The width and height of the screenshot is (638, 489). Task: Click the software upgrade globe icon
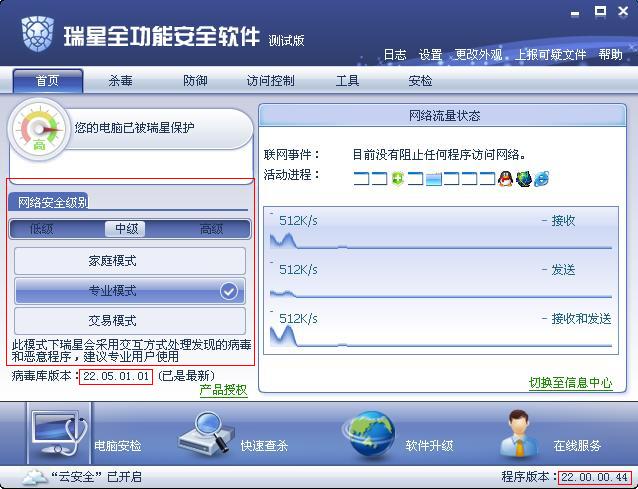pyautogui.click(x=370, y=434)
